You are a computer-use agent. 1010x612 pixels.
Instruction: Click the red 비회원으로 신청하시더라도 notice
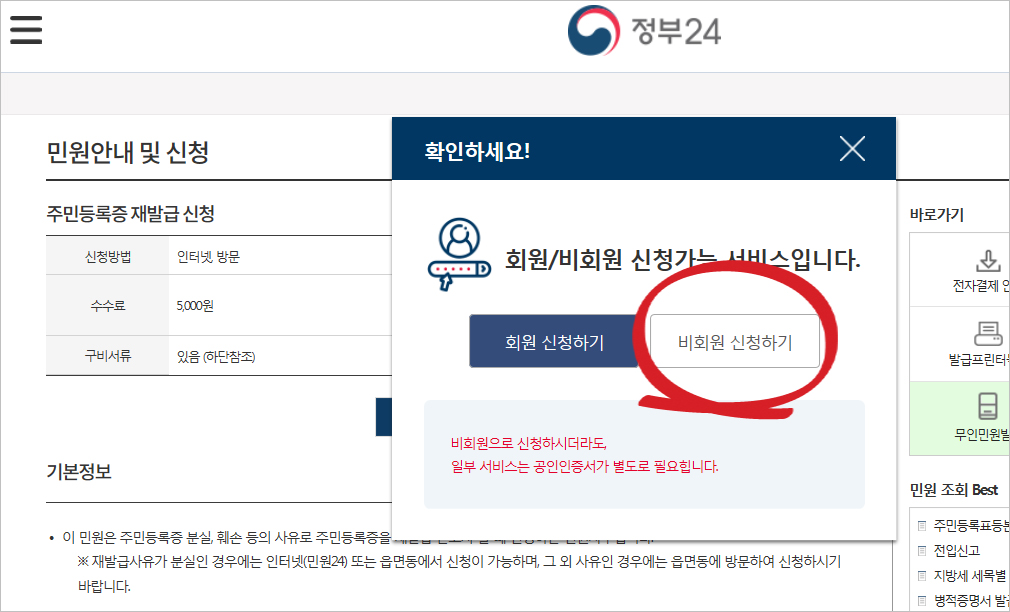coord(529,443)
